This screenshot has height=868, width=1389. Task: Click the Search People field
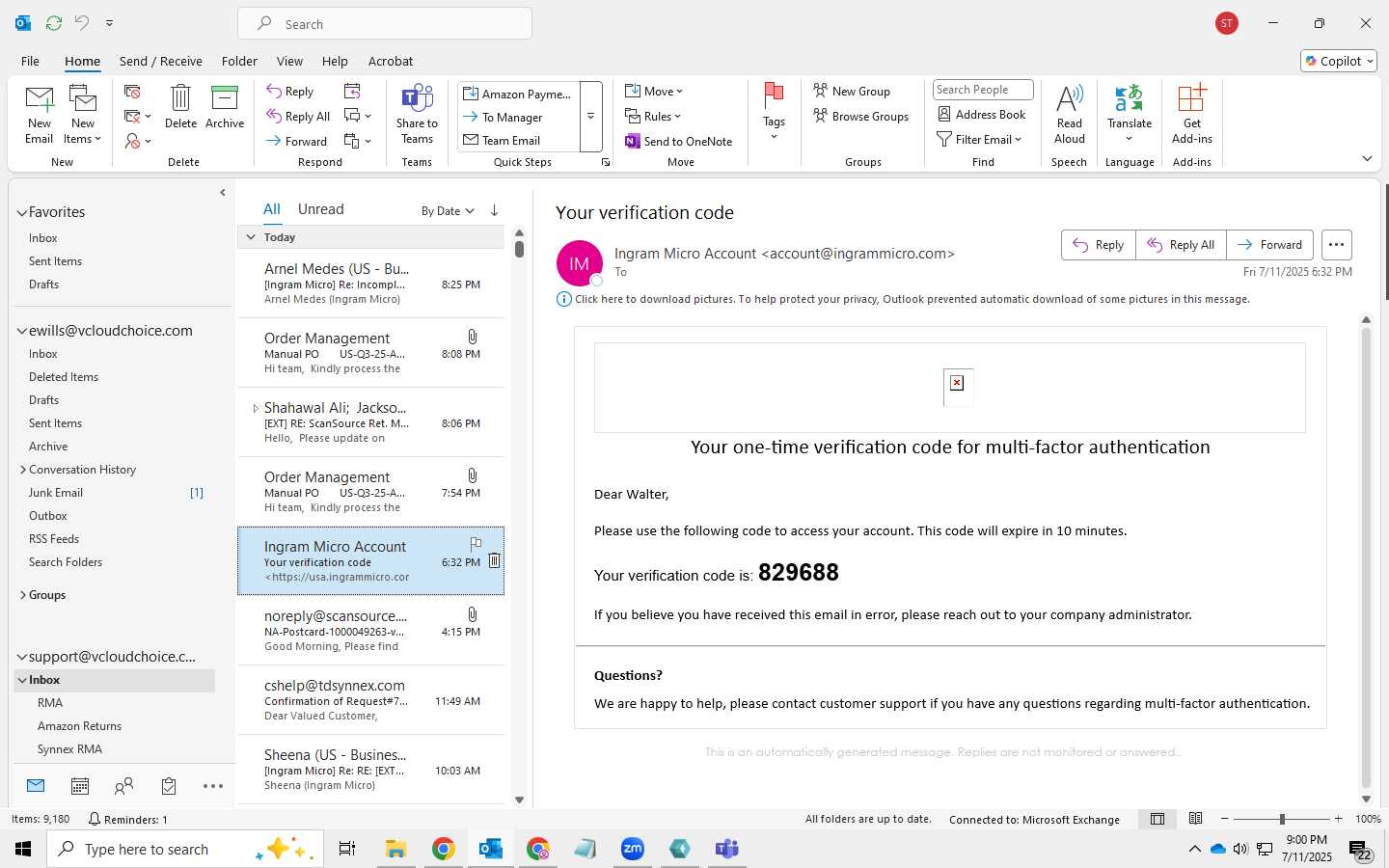click(x=983, y=90)
